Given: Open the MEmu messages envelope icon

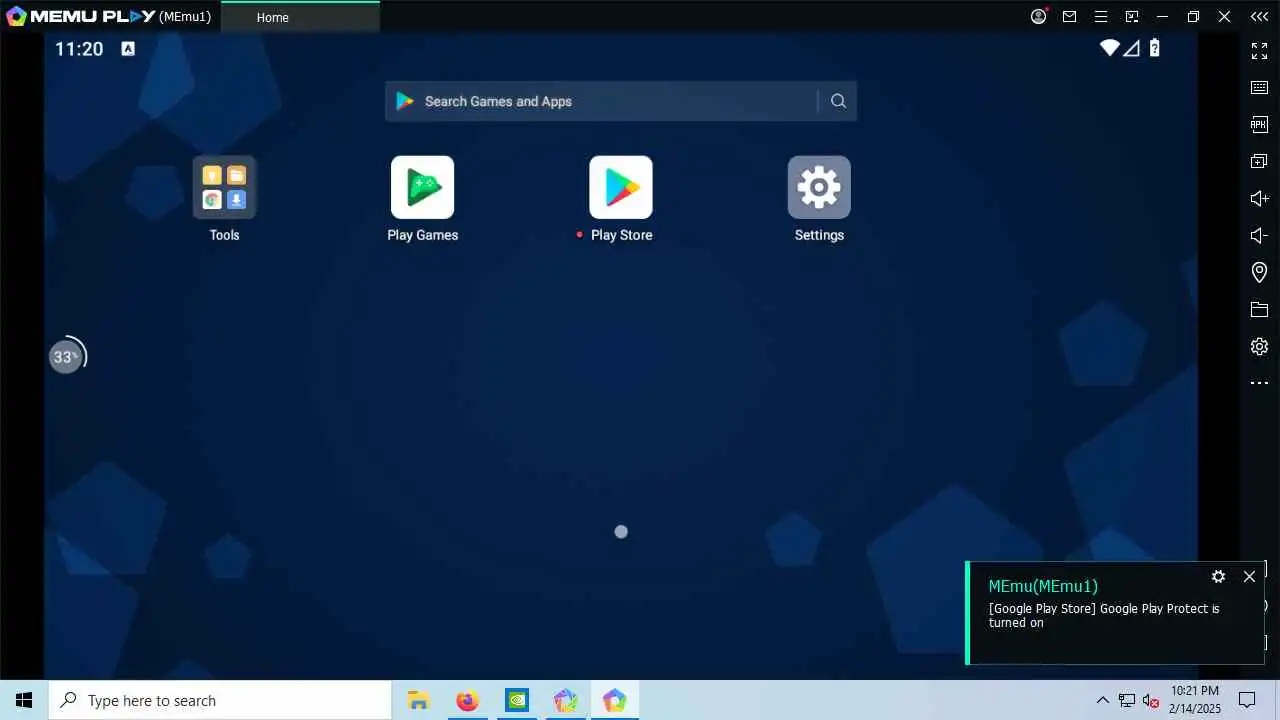Looking at the screenshot, I should click(1070, 17).
